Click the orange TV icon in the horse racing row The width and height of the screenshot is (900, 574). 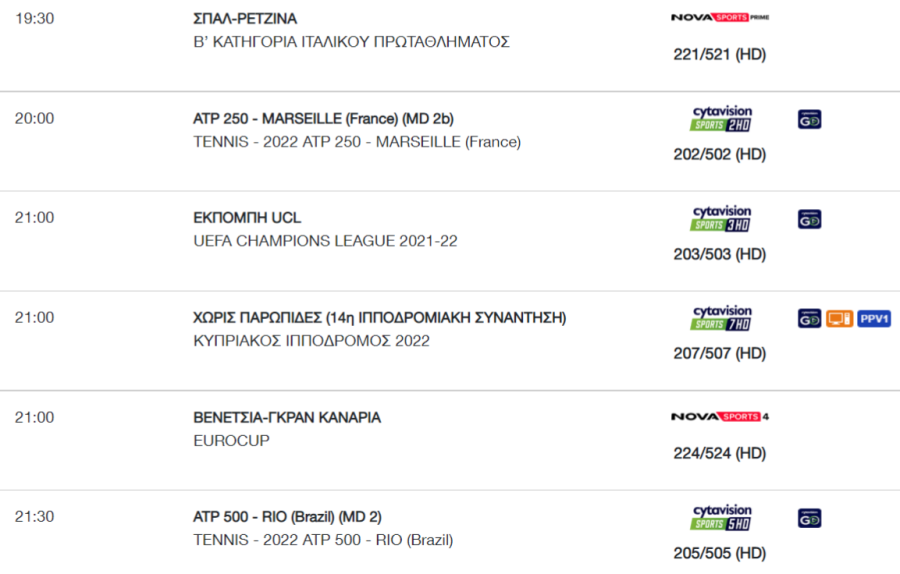click(839, 319)
